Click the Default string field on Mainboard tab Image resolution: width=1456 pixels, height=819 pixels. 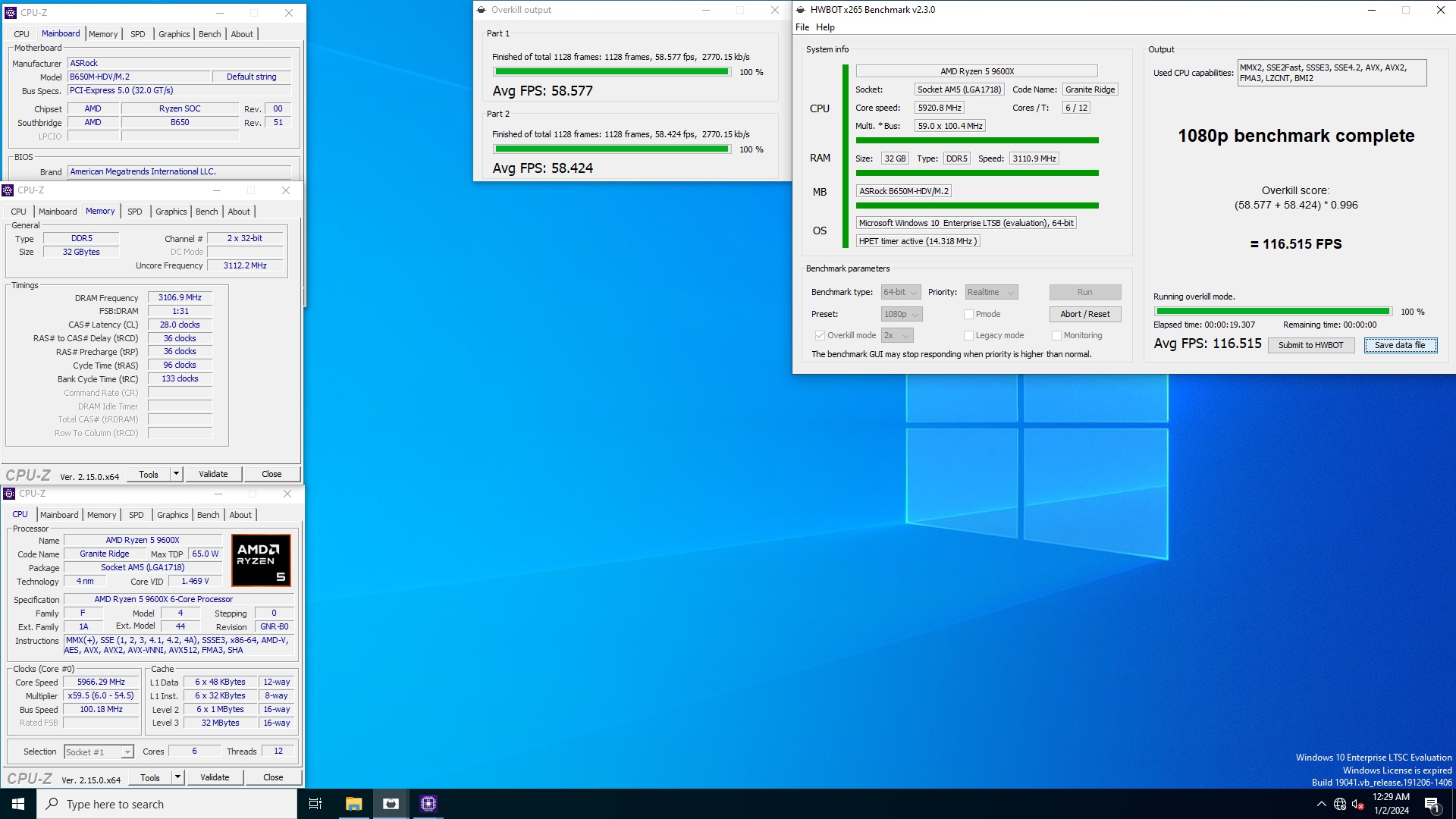(251, 77)
